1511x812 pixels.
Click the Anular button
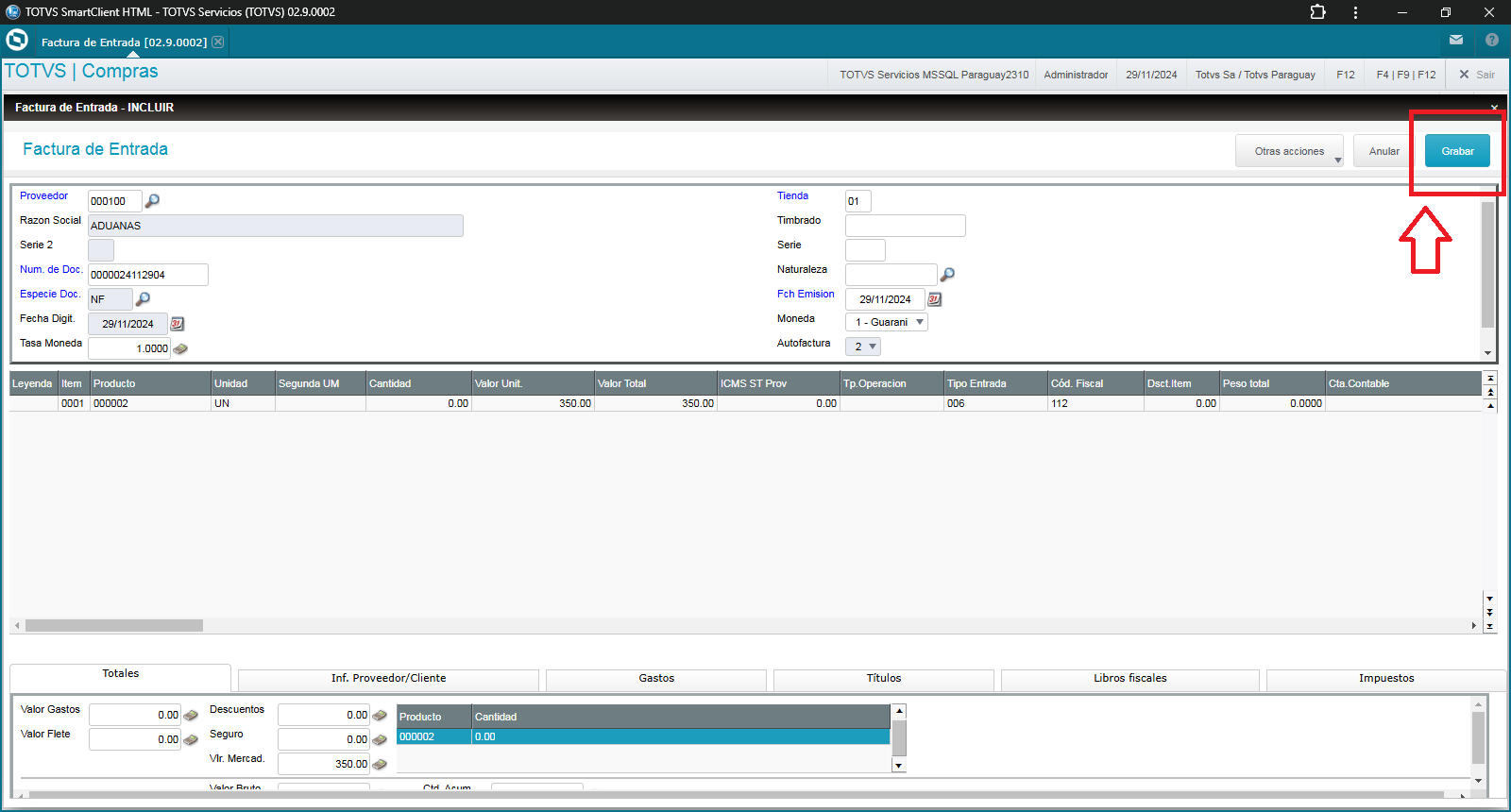(x=1384, y=151)
